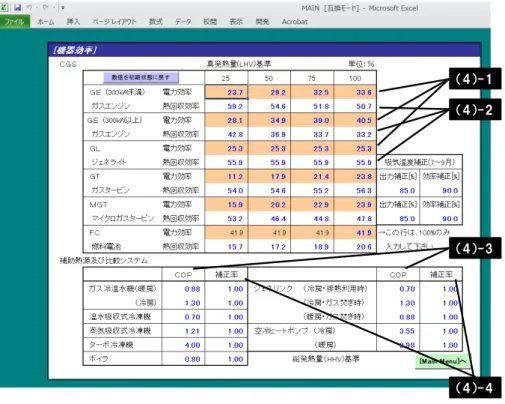Viewport: 505px width, 404px height.
Task: Click the [Main Menu]へ green button
Action: tap(442, 361)
